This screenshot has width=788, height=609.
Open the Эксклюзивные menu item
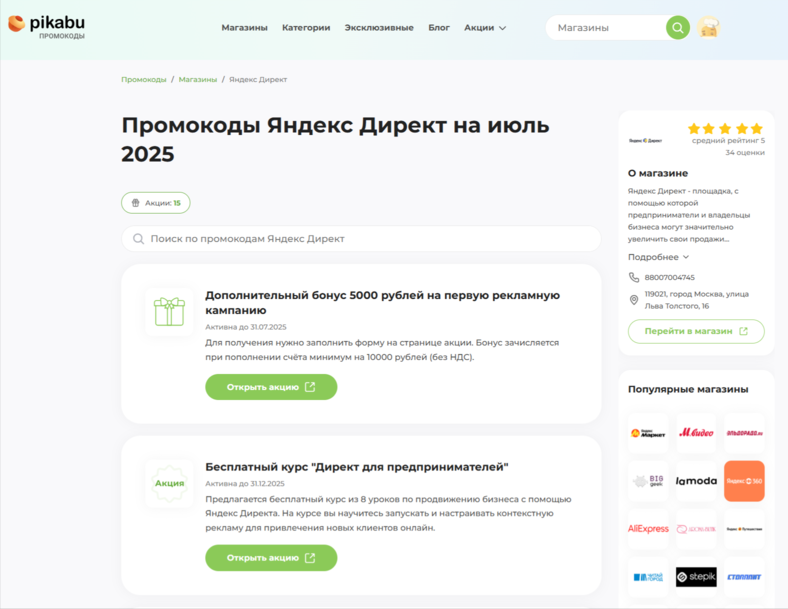[379, 28]
